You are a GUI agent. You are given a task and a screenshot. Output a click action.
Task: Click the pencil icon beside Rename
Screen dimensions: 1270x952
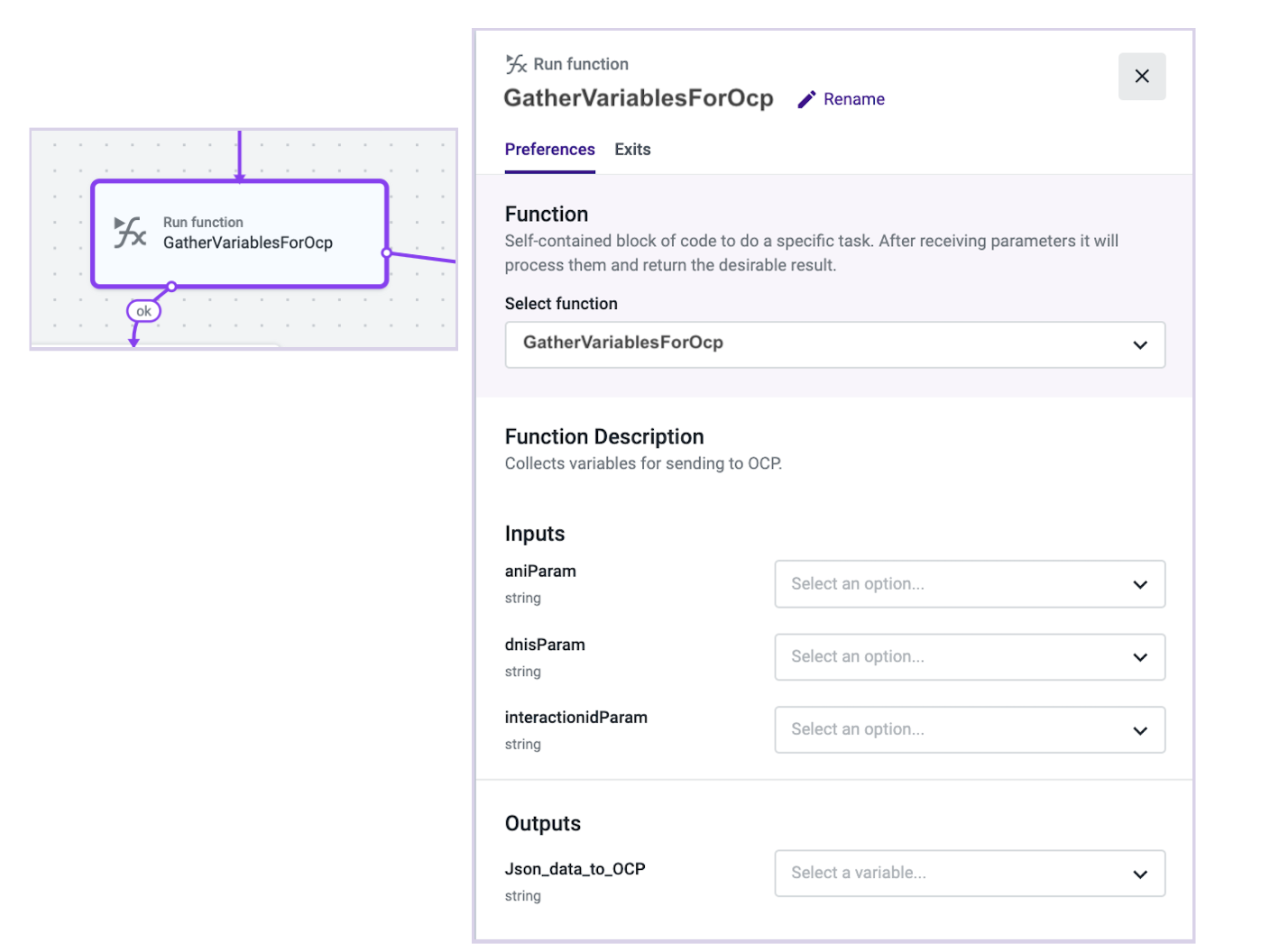806,99
